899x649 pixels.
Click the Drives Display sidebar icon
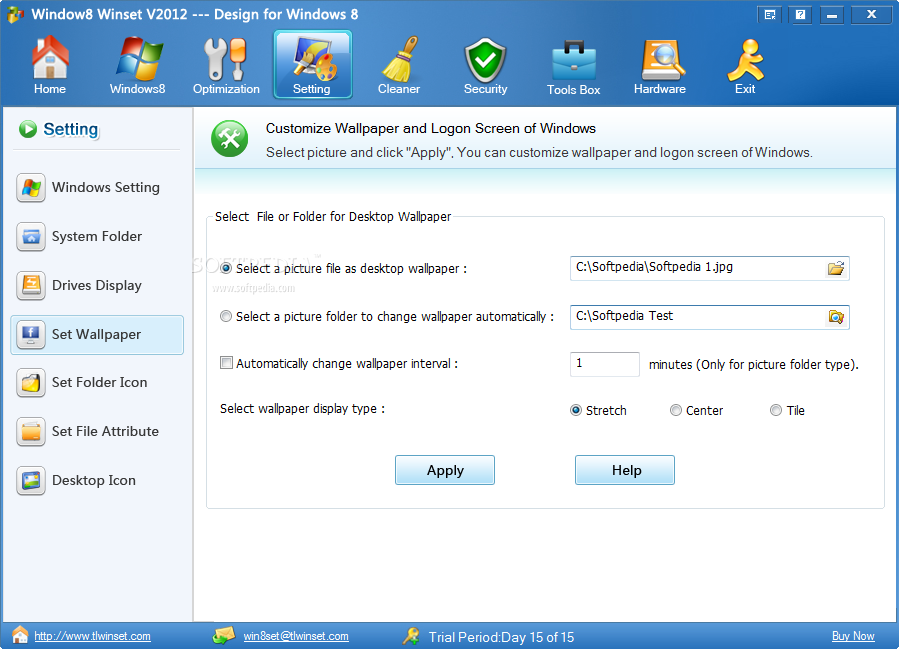click(x=31, y=286)
